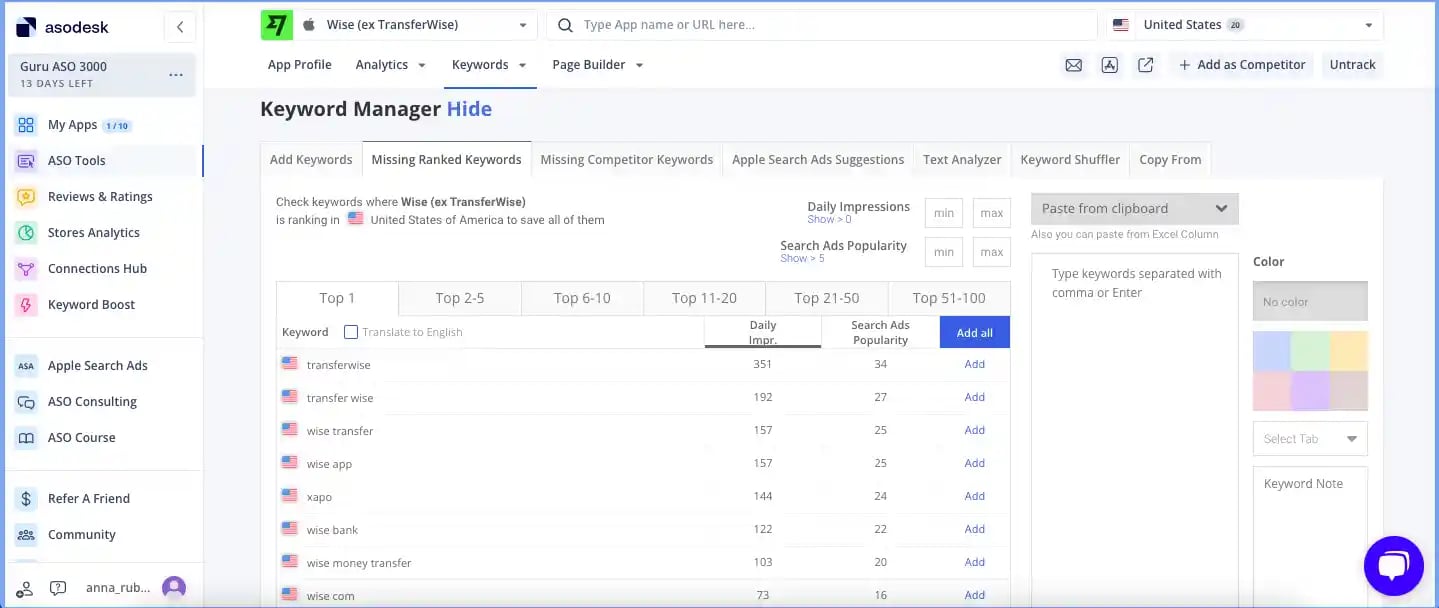Screen dimensions: 1439x608
Task: Expand the Wise app selector dropdown
Action: (x=524, y=25)
